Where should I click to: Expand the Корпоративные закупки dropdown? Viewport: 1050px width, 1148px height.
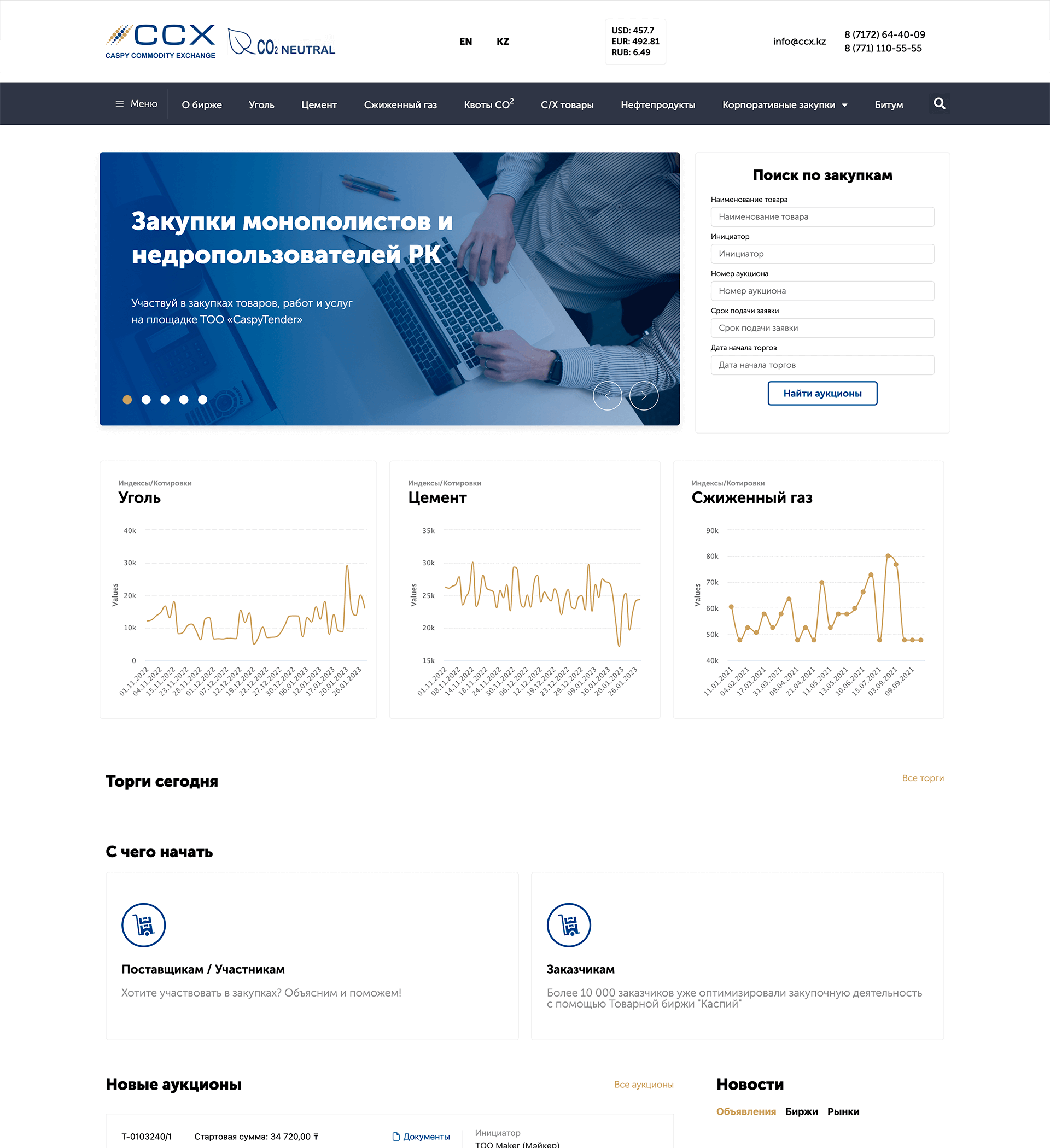click(785, 105)
